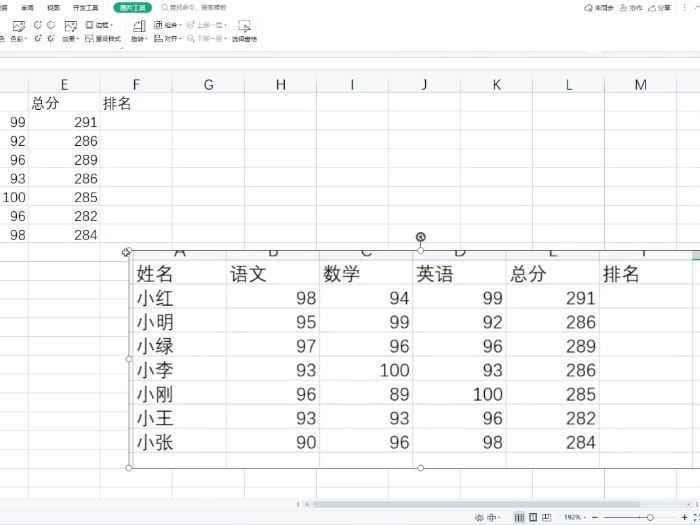
Task: Switch to page break preview icon
Action: click(546, 517)
